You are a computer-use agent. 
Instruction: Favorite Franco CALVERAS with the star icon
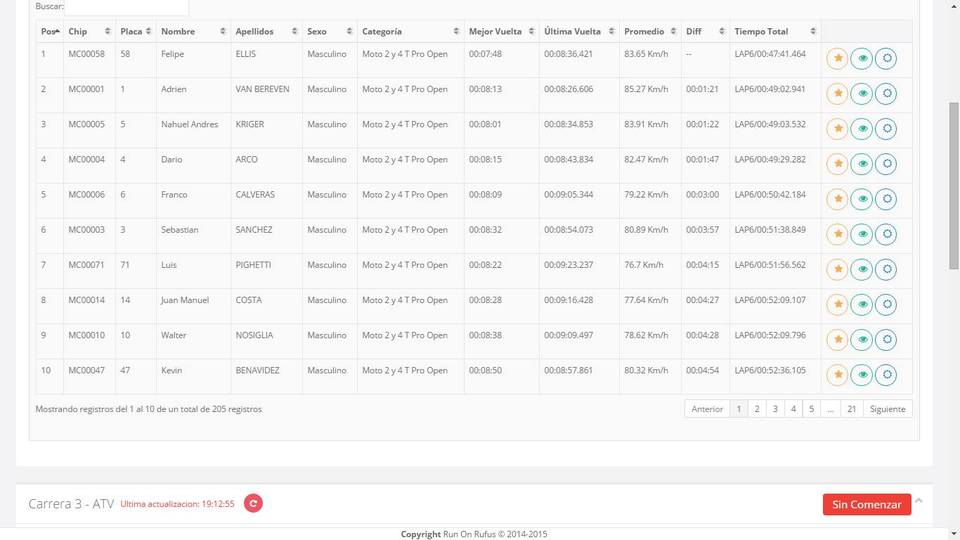click(x=837, y=199)
